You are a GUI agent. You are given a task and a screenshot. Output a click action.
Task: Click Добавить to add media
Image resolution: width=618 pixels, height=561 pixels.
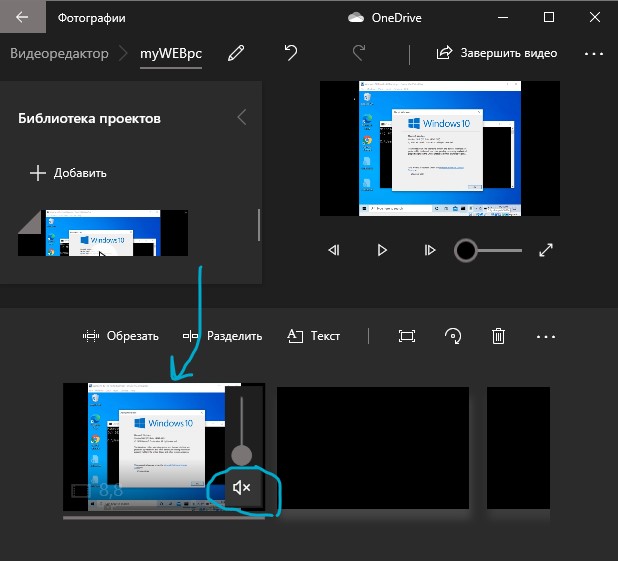tap(68, 173)
